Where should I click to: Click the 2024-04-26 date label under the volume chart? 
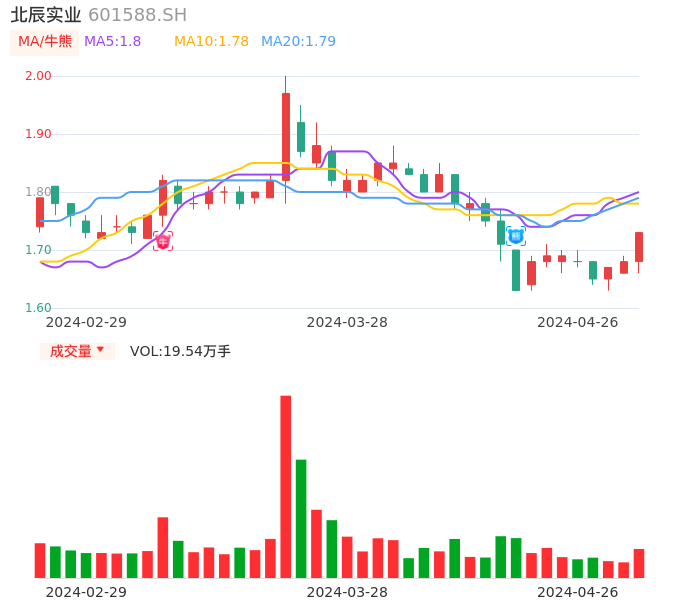(578, 592)
